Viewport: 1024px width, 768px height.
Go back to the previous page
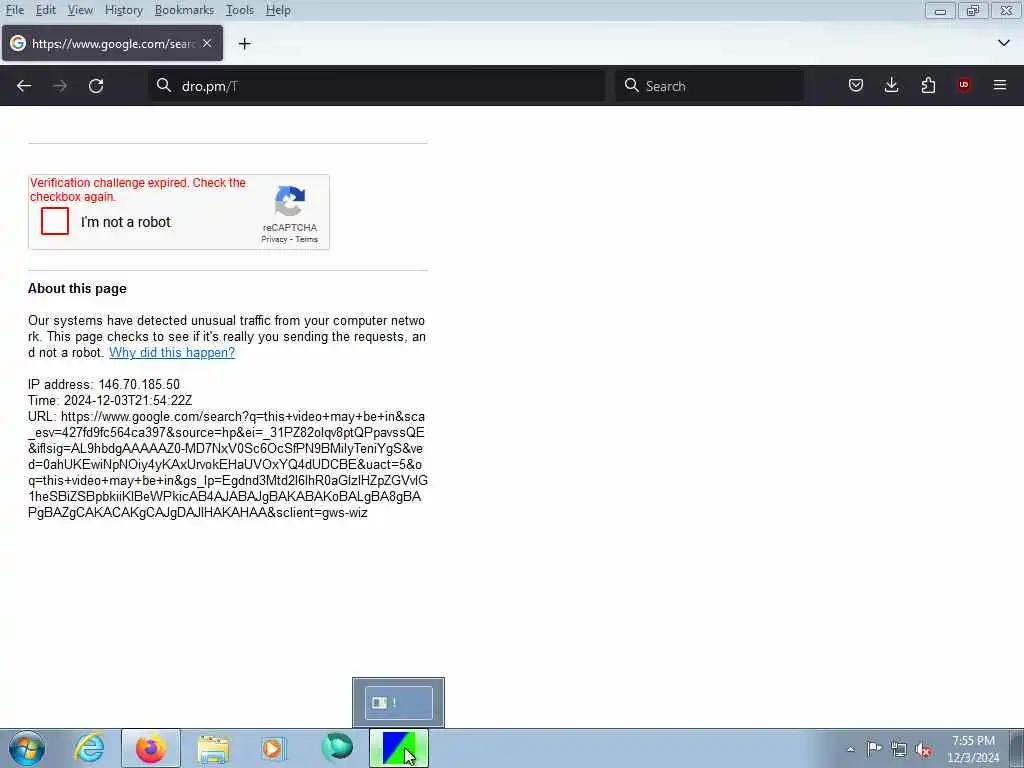click(24, 86)
